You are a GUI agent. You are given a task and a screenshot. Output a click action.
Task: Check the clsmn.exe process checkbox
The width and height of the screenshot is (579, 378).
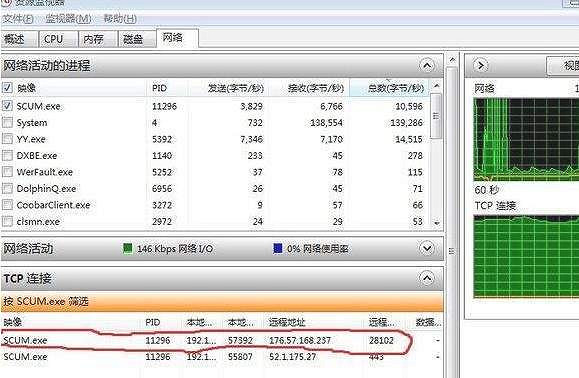click(x=7, y=221)
